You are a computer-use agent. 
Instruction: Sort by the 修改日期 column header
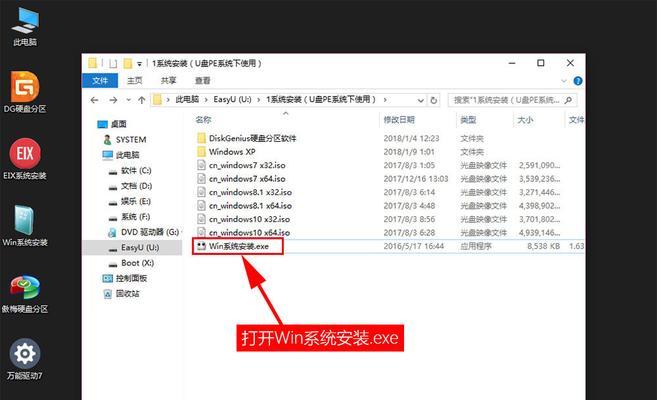[x=399, y=120]
